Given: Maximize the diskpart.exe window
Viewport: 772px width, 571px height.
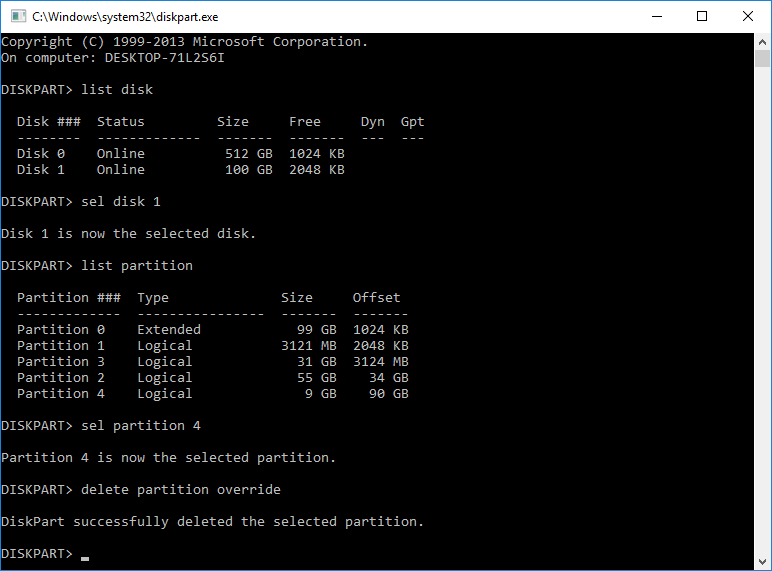Looking at the screenshot, I should tap(702, 16).
